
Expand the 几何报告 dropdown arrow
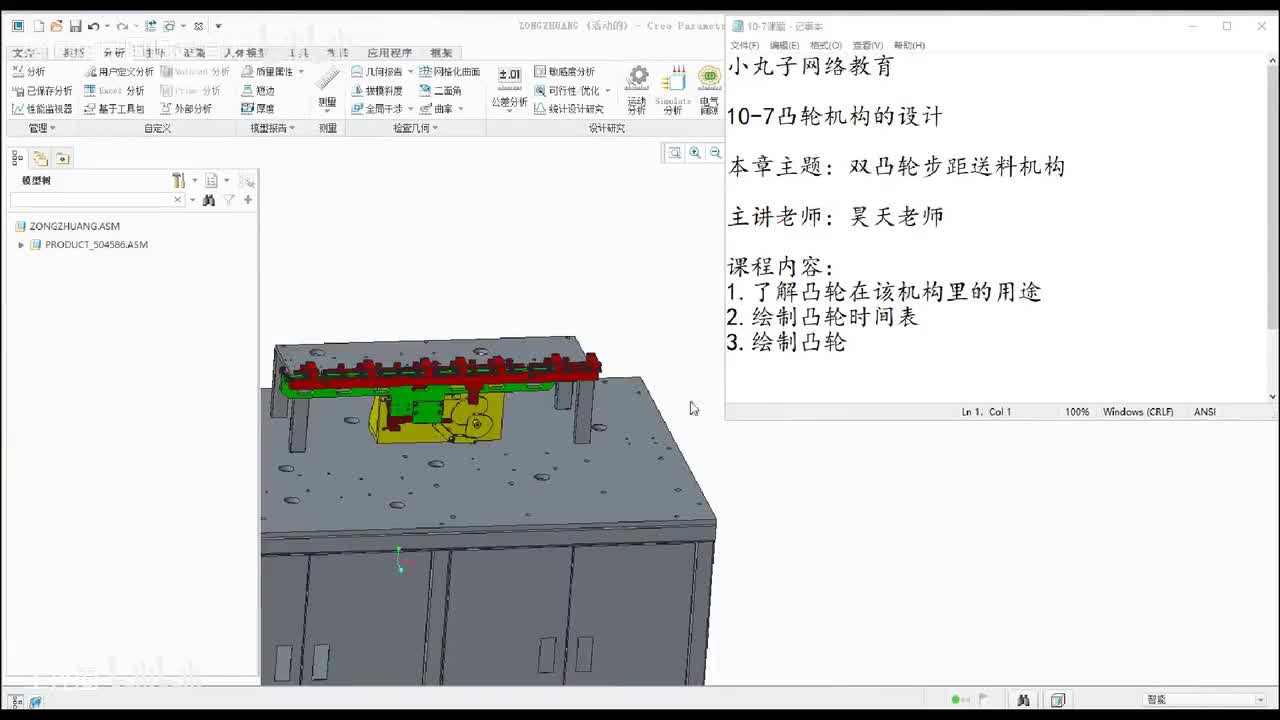(x=410, y=72)
